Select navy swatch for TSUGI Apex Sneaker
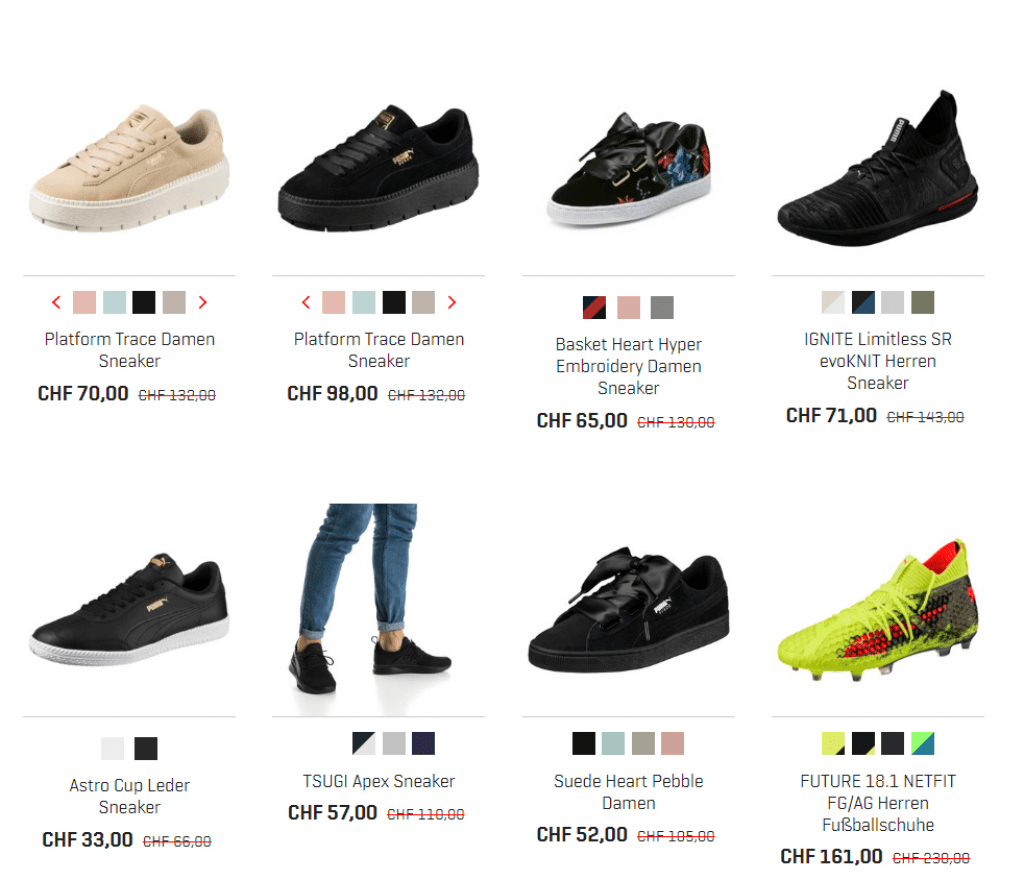 tap(423, 744)
